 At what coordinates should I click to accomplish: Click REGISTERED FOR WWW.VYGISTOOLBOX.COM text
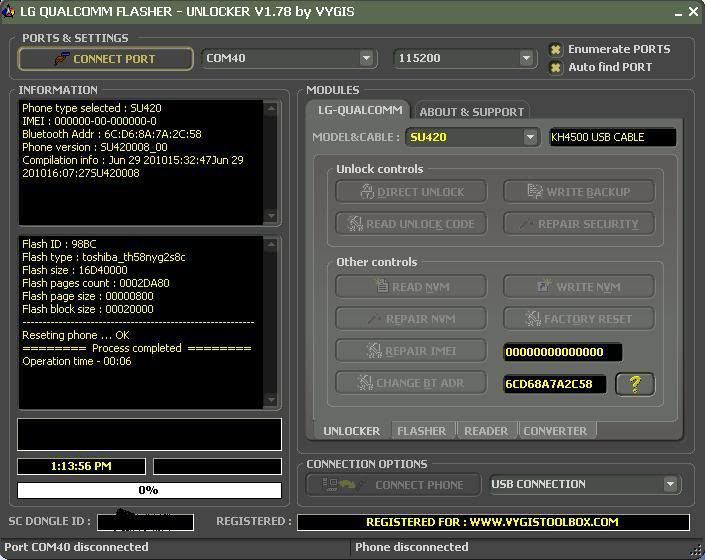(x=492, y=522)
